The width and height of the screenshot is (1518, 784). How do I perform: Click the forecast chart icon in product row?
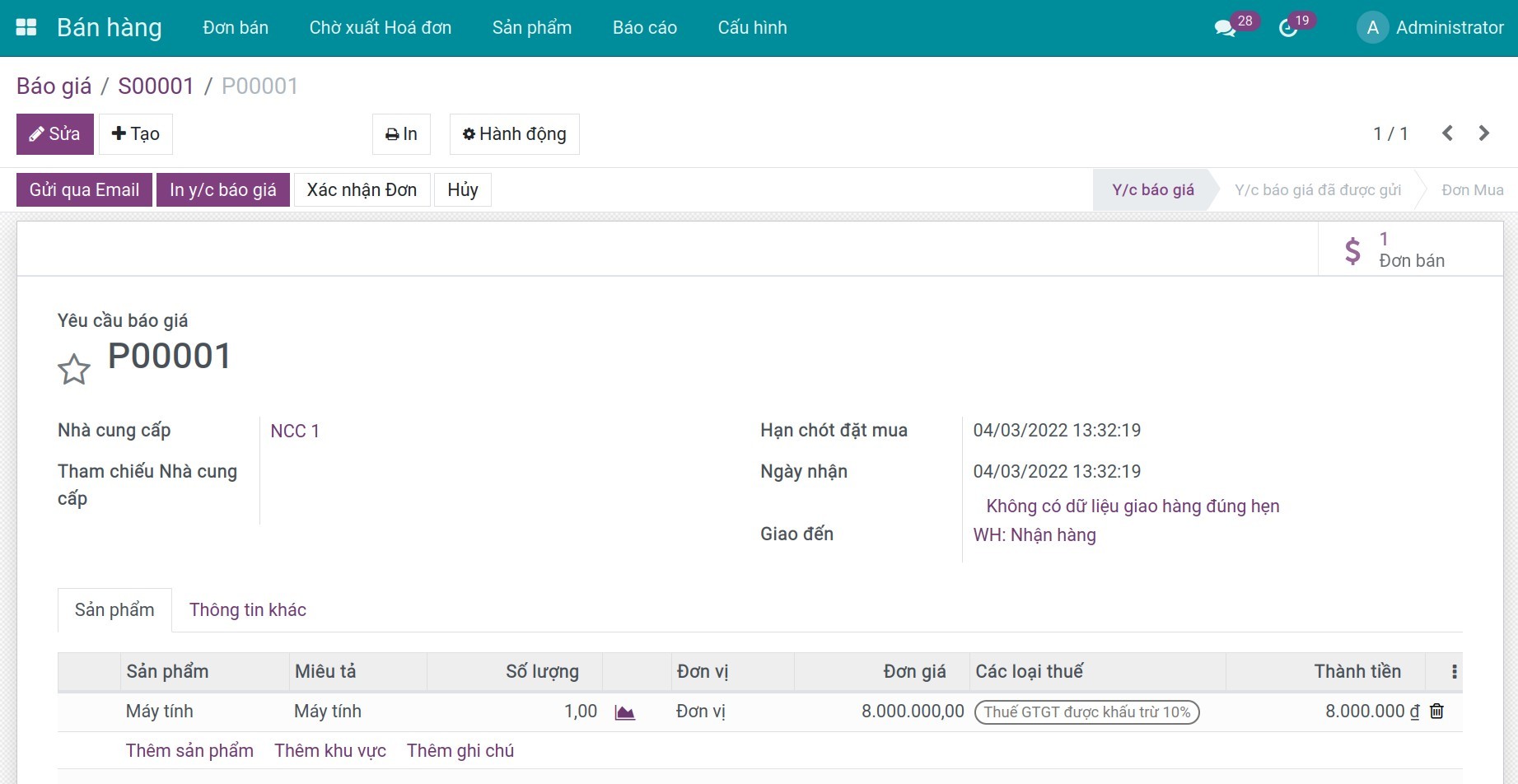click(625, 712)
